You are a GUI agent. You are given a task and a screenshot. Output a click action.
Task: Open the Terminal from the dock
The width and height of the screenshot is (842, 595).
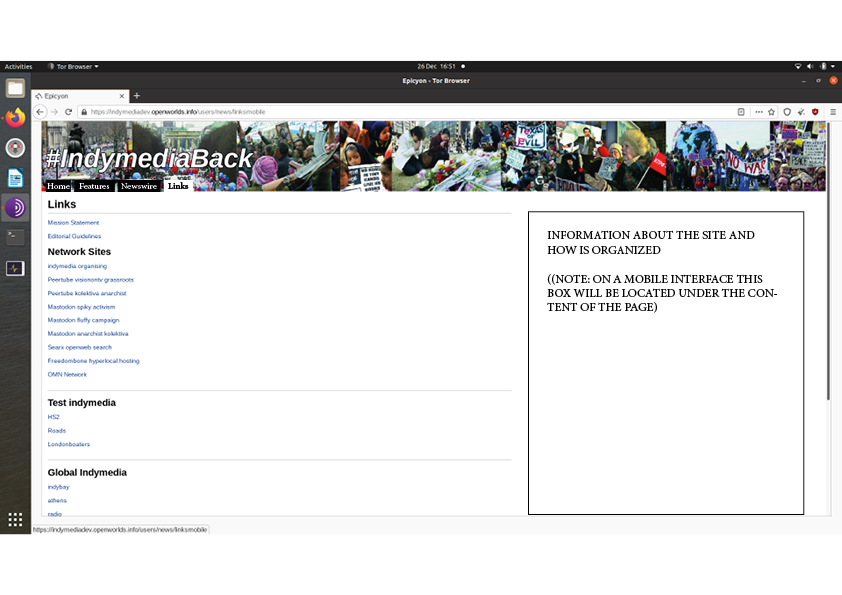[15, 237]
